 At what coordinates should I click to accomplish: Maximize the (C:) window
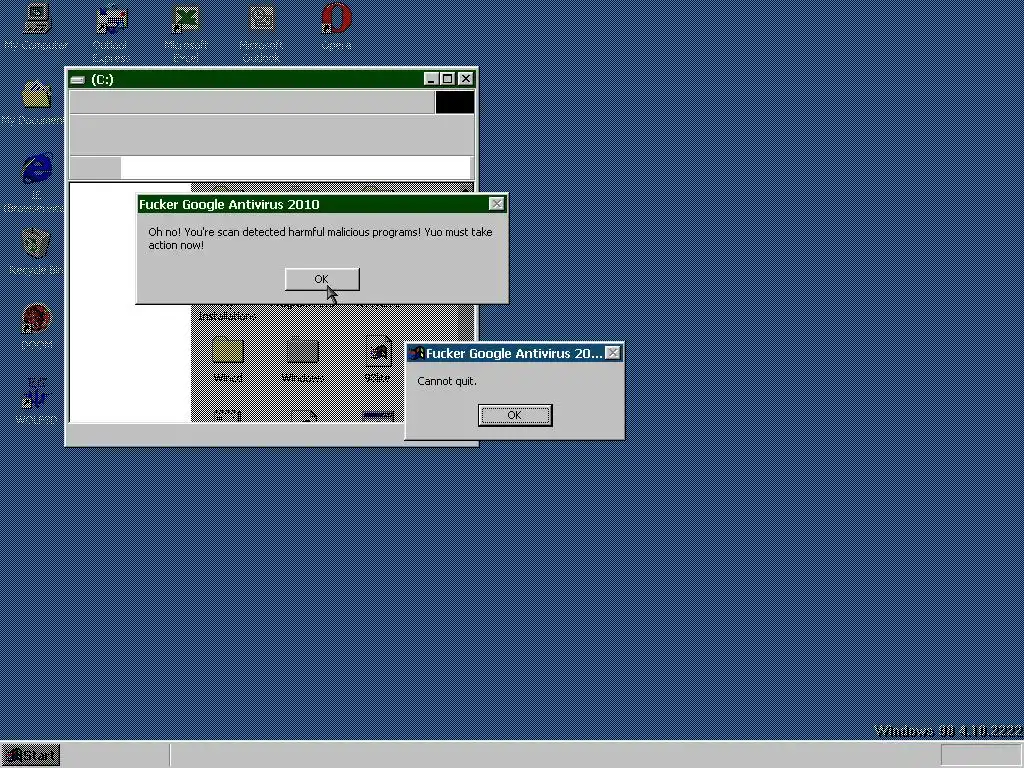[x=447, y=79]
